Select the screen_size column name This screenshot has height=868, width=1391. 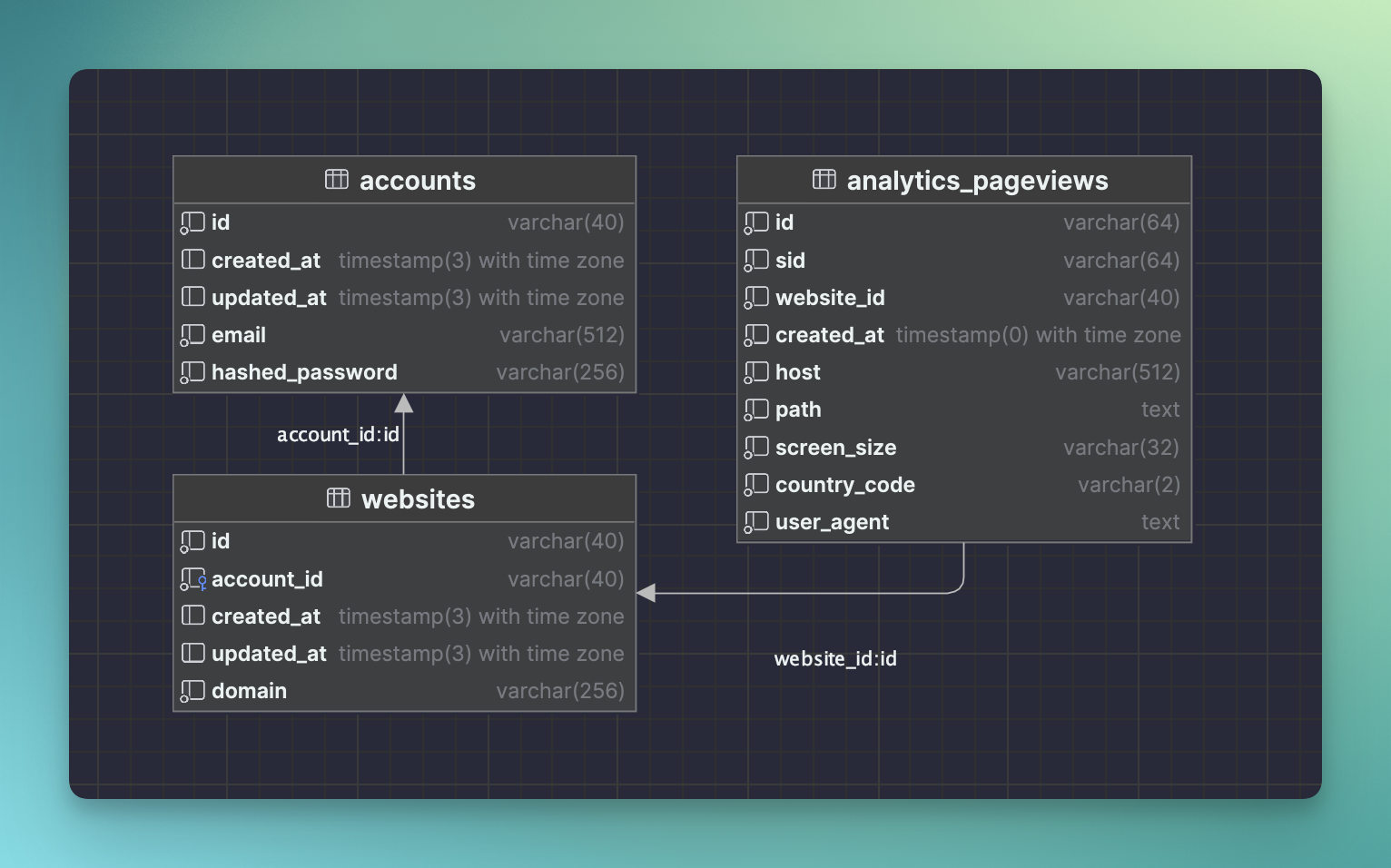point(835,448)
